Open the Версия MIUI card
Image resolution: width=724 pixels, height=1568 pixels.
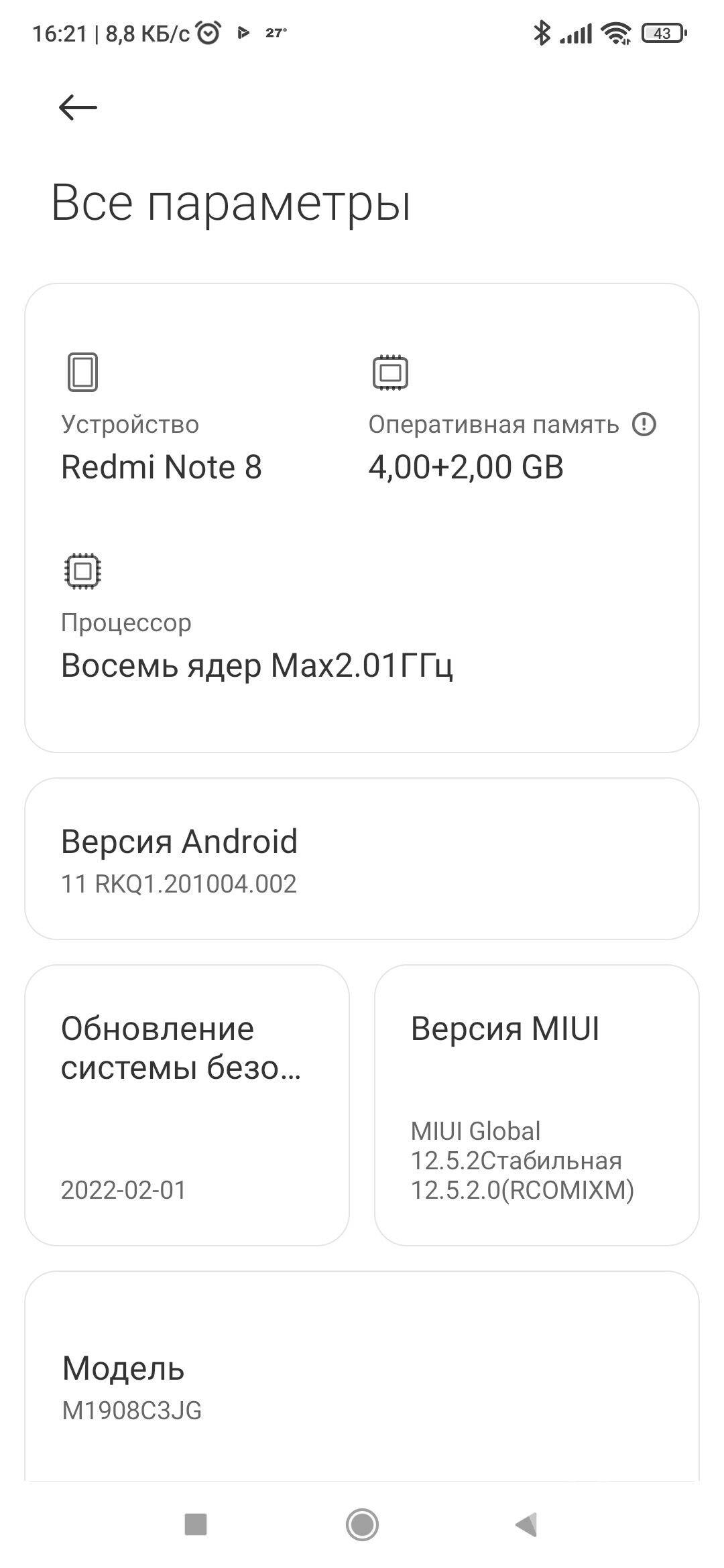coord(536,1105)
